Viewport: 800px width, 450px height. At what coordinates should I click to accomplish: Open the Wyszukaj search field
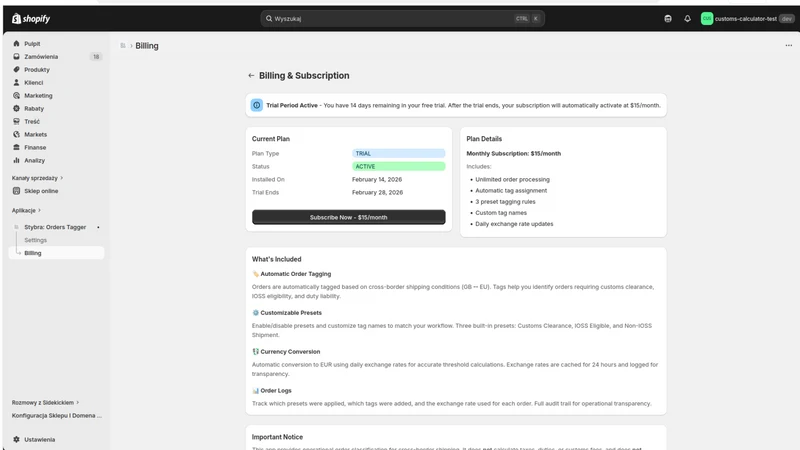point(402,19)
